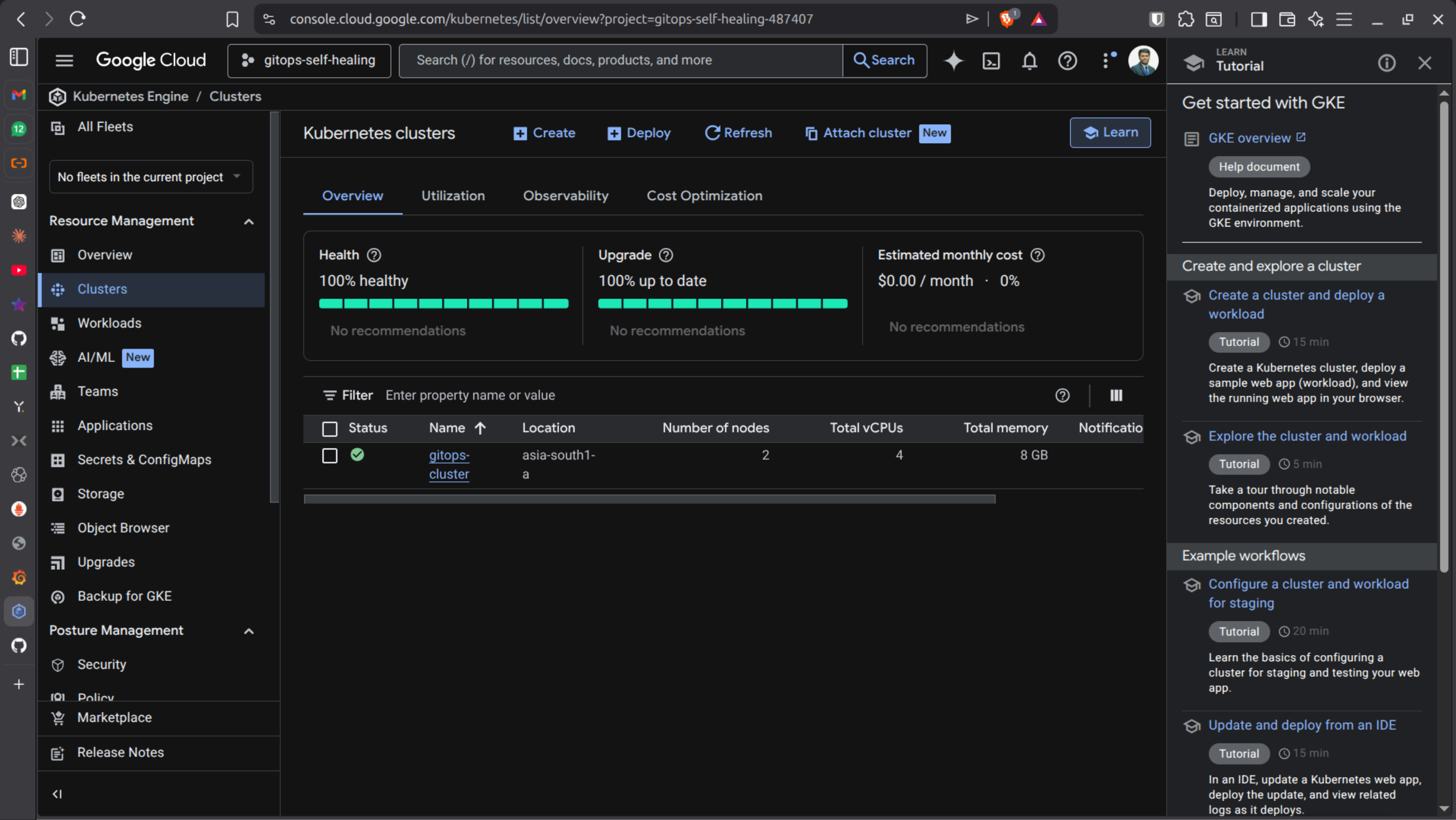Open the main navigation hamburger menu

point(64,61)
